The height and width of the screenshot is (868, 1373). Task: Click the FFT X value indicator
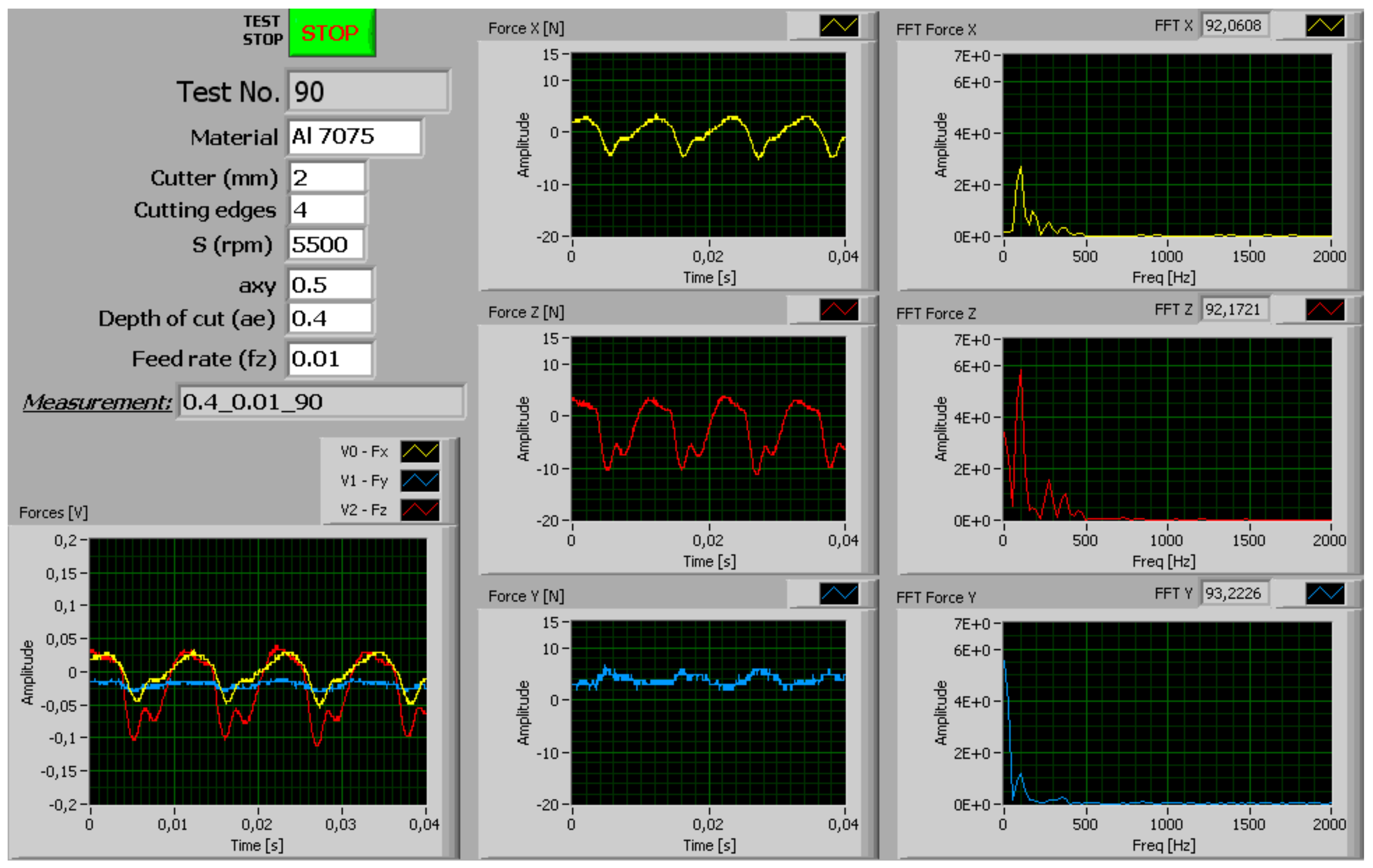(x=1234, y=26)
